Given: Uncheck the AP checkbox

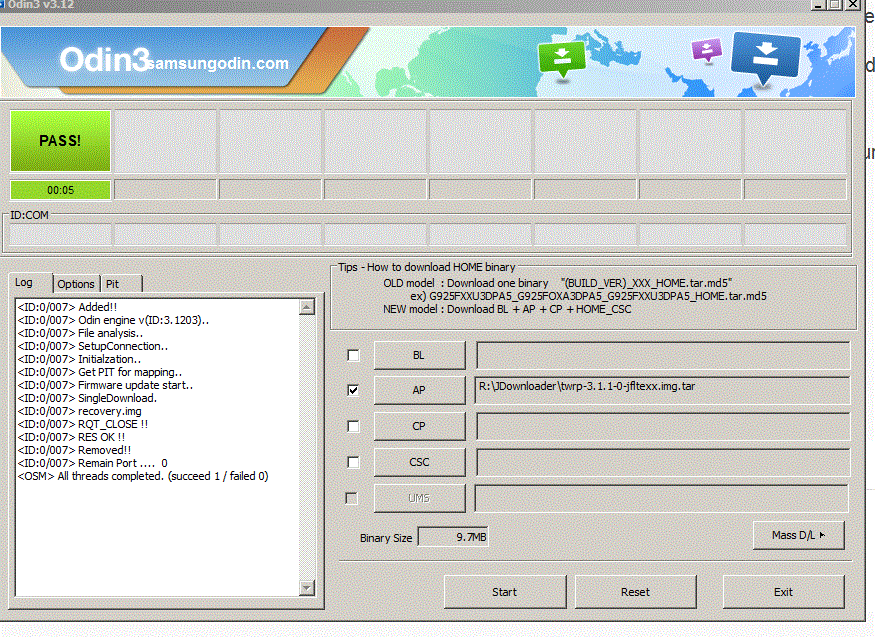Looking at the screenshot, I should (353, 390).
